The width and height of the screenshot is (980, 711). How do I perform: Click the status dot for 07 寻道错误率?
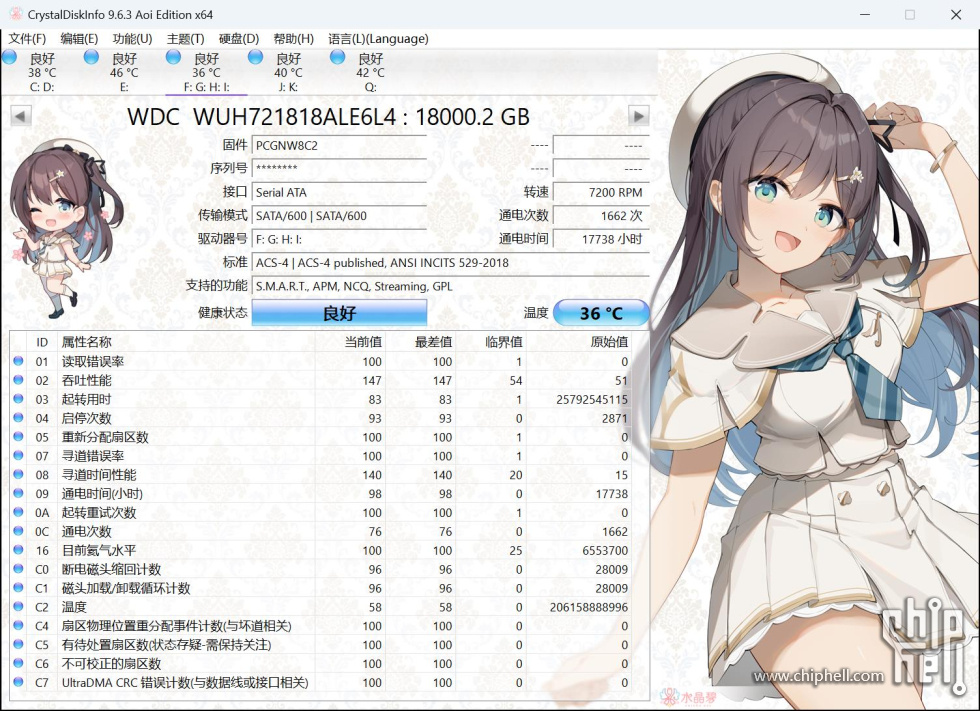click(18, 455)
